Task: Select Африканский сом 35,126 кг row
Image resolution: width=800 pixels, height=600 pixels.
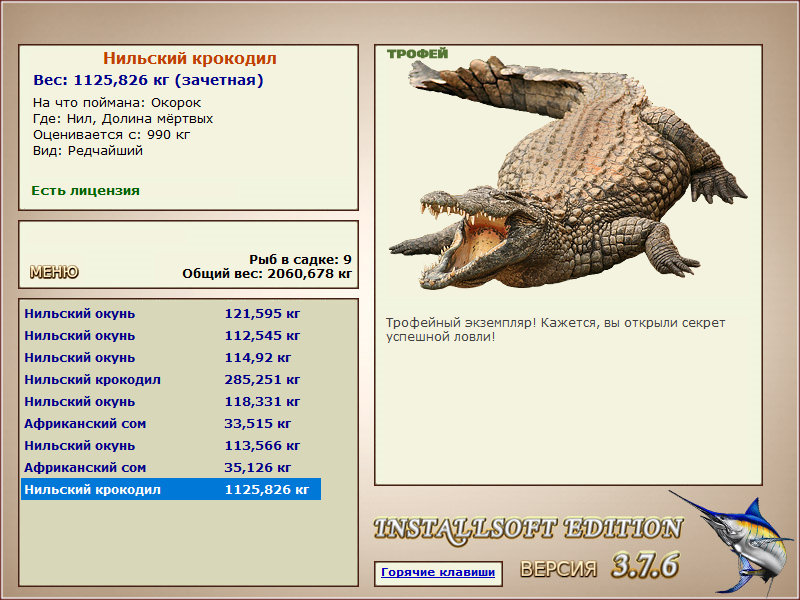Action: (x=171, y=467)
